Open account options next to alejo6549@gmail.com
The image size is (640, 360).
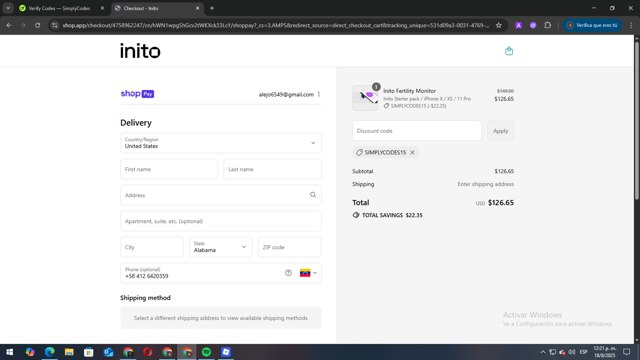(x=319, y=94)
